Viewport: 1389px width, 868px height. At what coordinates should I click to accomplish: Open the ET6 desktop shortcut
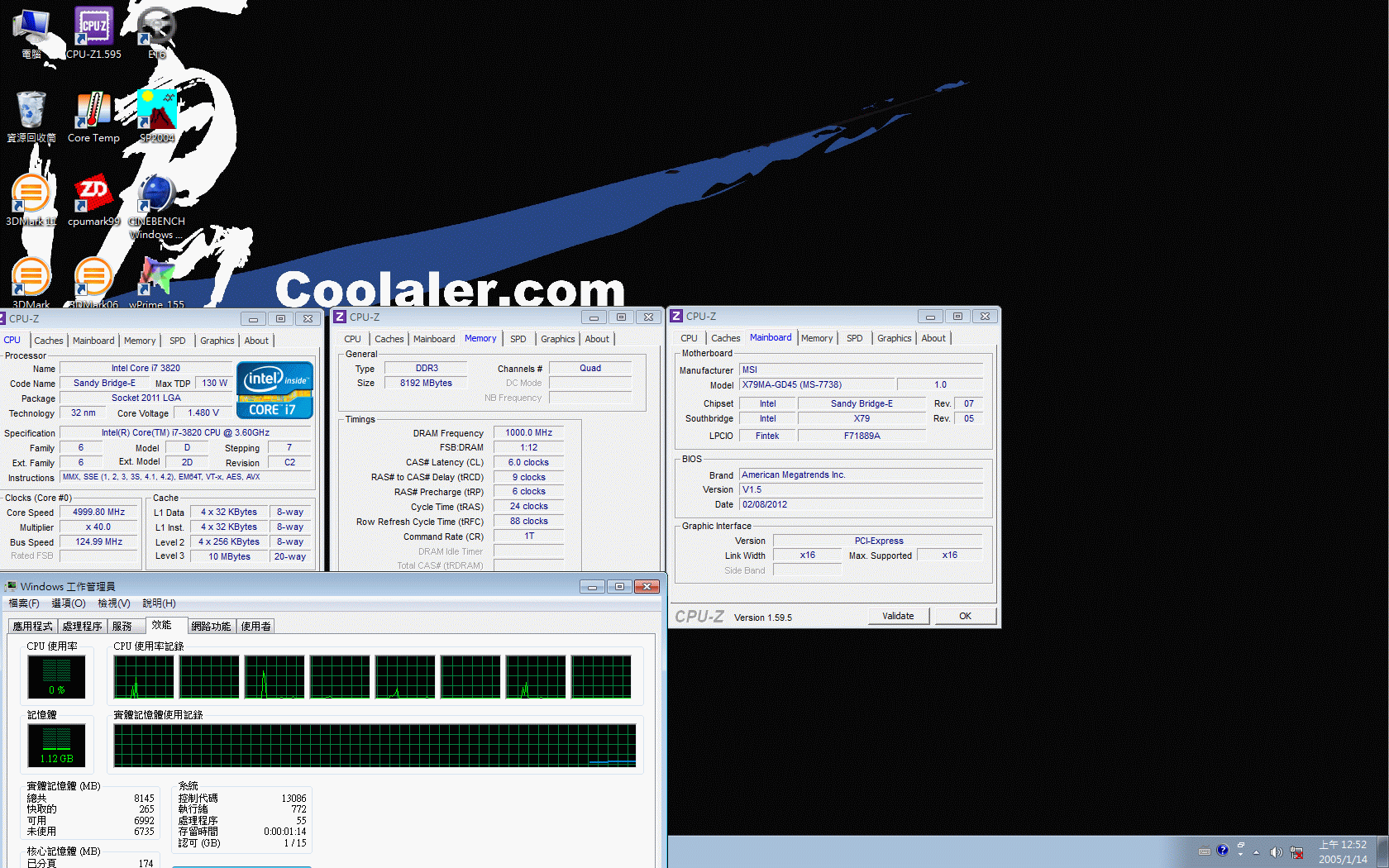[156, 33]
